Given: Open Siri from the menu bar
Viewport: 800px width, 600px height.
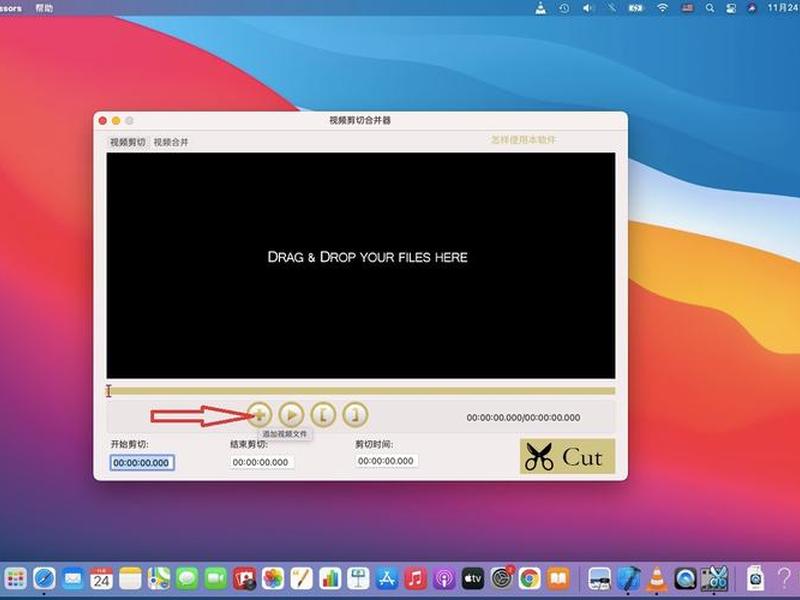Looking at the screenshot, I should point(752,8).
